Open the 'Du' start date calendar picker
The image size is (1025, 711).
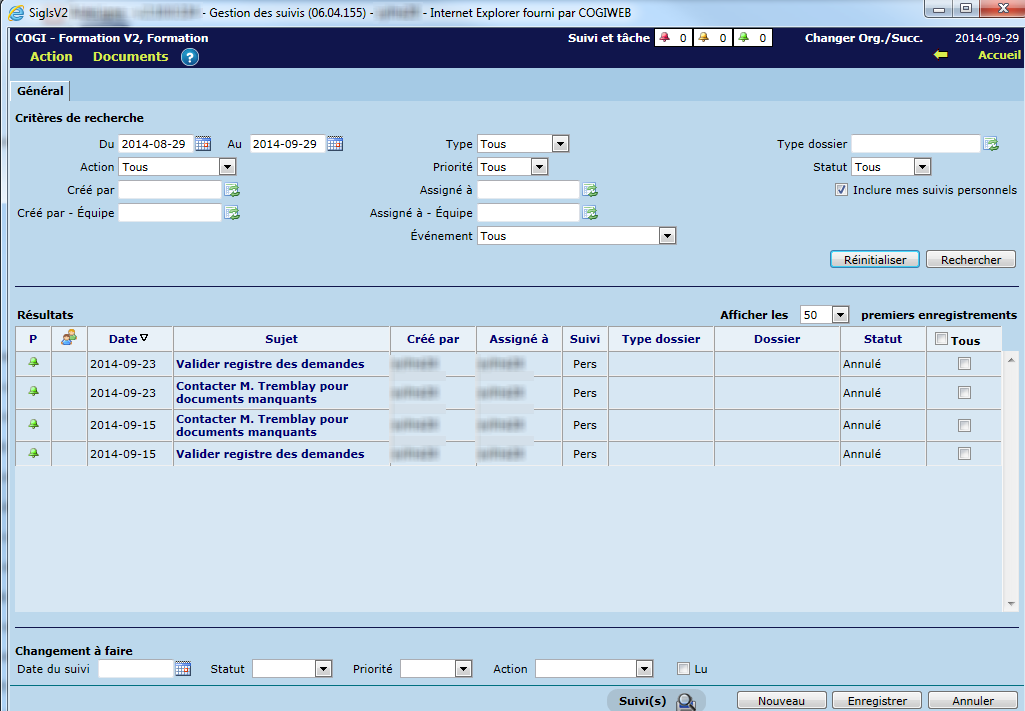click(x=203, y=144)
